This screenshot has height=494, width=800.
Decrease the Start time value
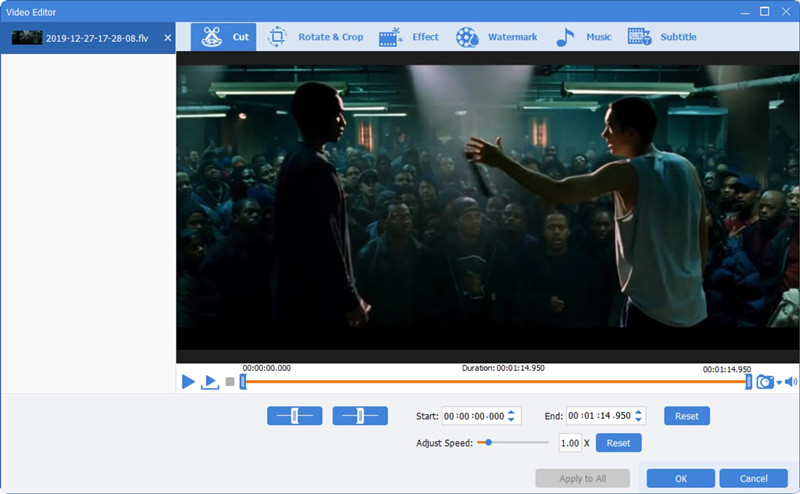click(x=512, y=420)
